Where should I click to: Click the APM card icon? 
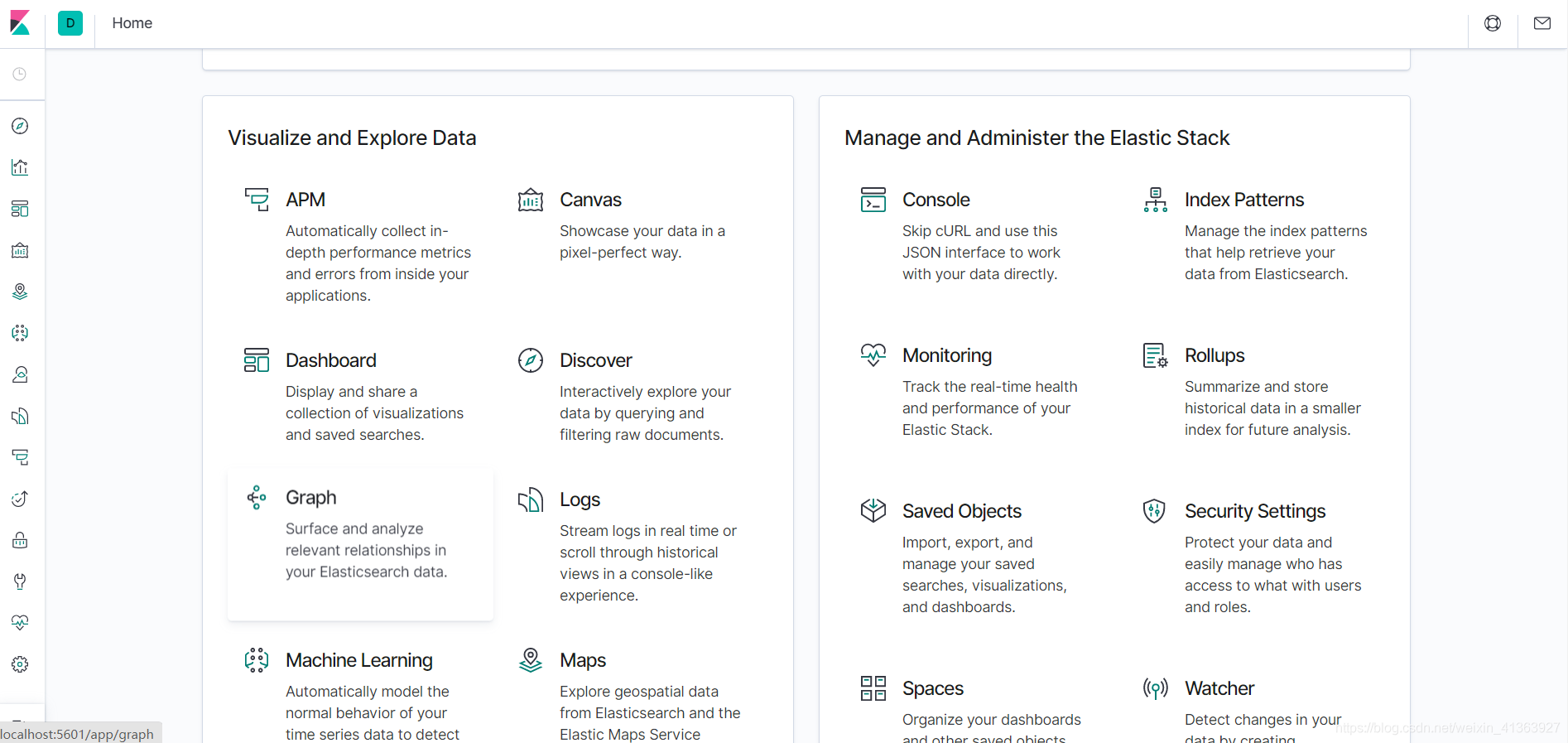(257, 200)
